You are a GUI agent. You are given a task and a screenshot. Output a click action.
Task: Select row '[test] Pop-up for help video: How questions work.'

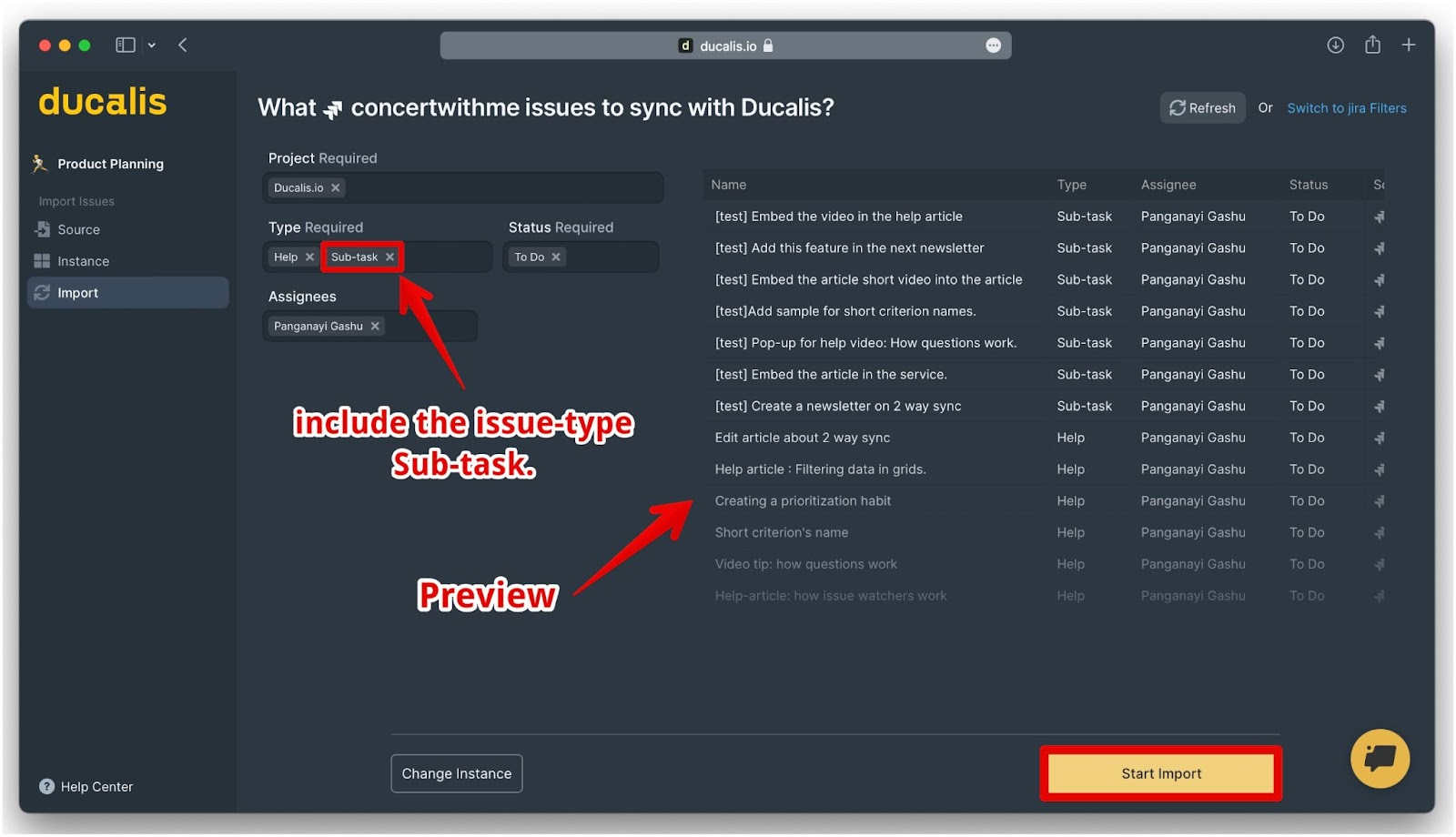(1044, 343)
